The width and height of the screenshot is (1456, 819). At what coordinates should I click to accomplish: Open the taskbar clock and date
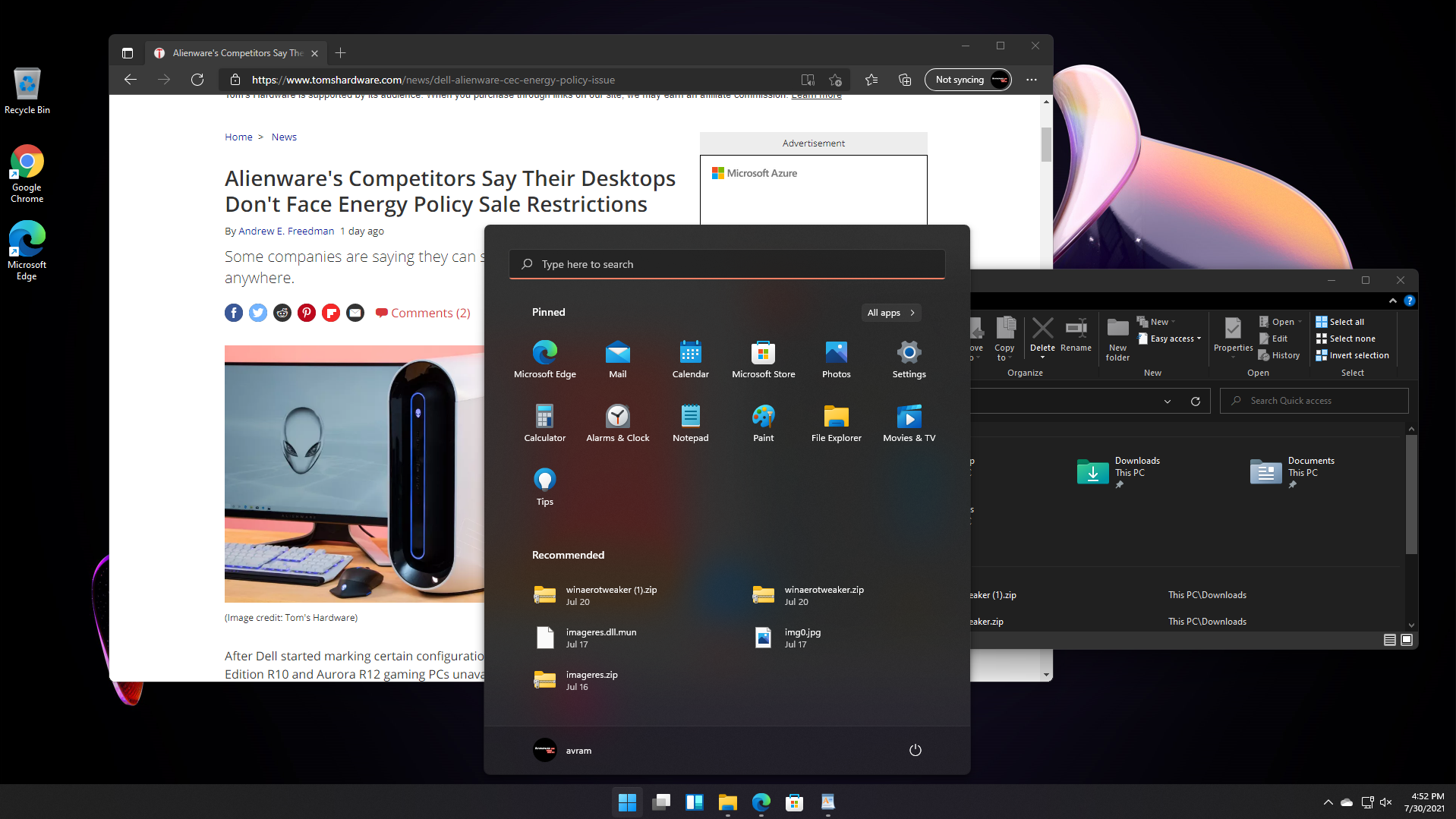pos(1425,802)
